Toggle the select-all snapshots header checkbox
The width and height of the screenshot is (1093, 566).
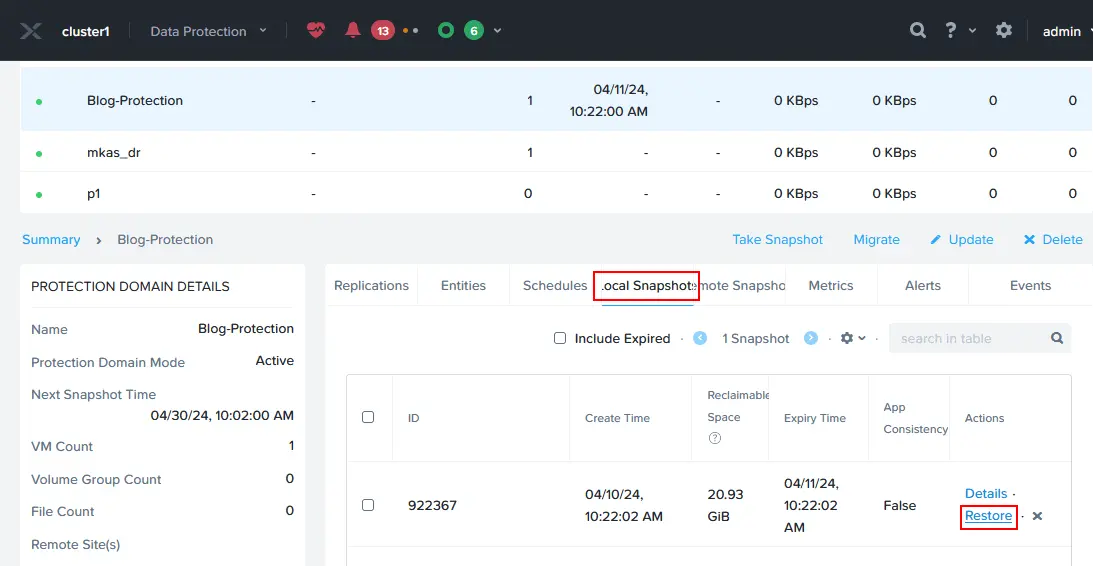tap(368, 418)
